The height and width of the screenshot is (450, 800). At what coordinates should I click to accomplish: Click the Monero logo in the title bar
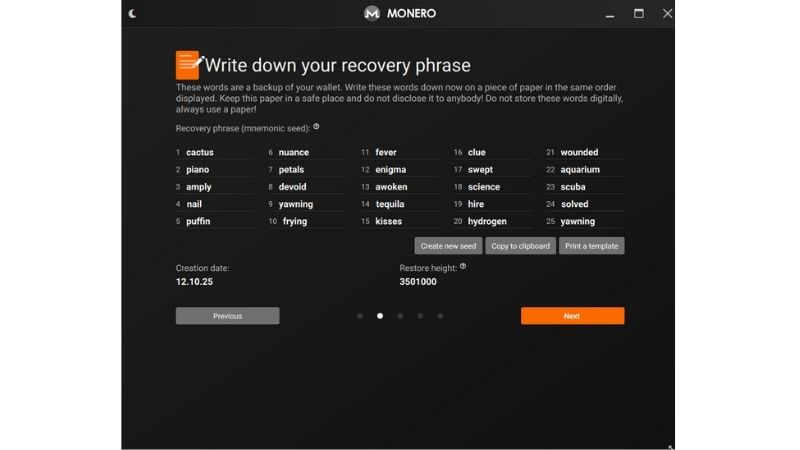coord(372,13)
